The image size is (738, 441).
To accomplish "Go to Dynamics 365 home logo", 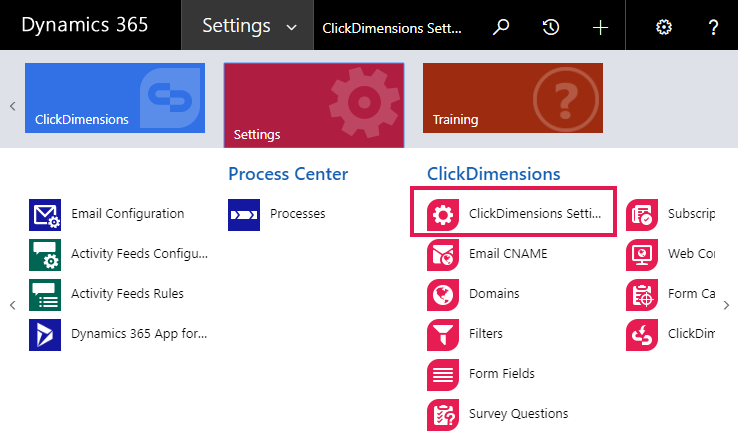I will pos(85,24).
